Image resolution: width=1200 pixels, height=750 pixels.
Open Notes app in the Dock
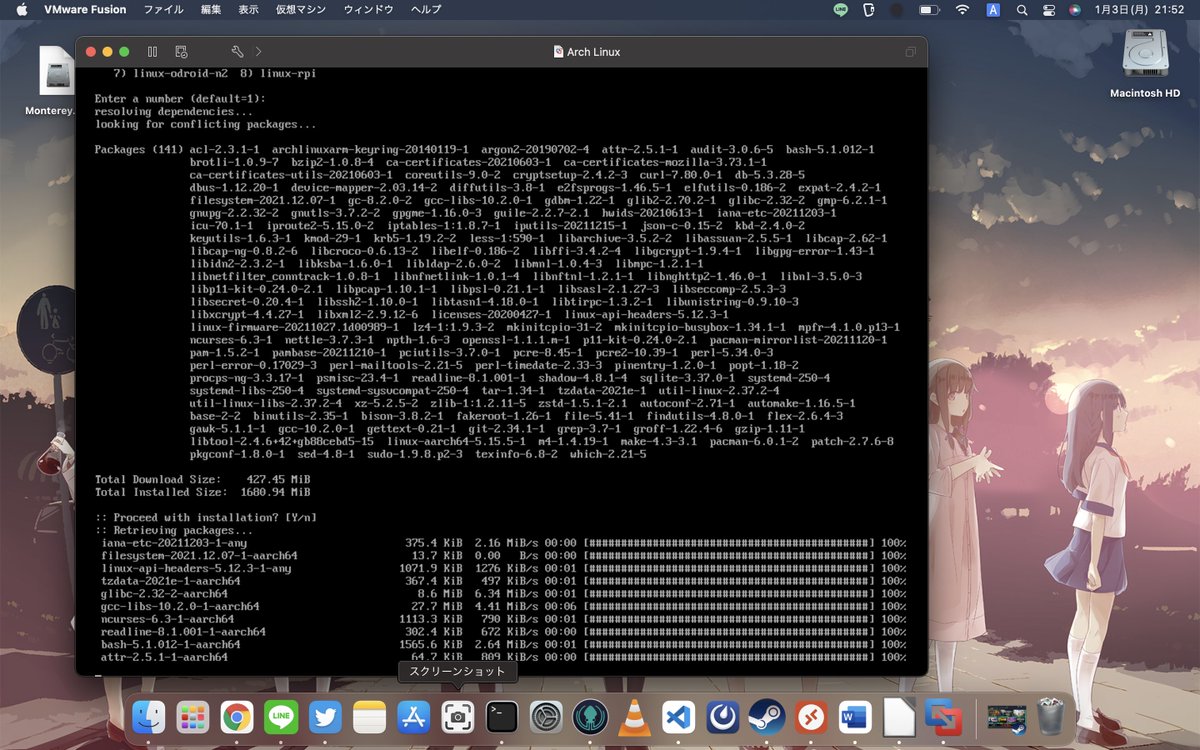click(369, 716)
